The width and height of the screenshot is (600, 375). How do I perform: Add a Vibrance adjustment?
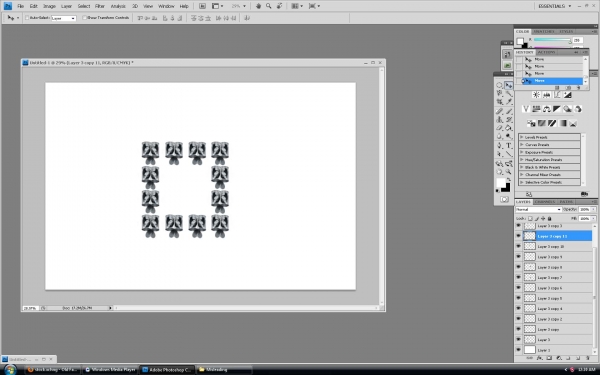(526, 109)
